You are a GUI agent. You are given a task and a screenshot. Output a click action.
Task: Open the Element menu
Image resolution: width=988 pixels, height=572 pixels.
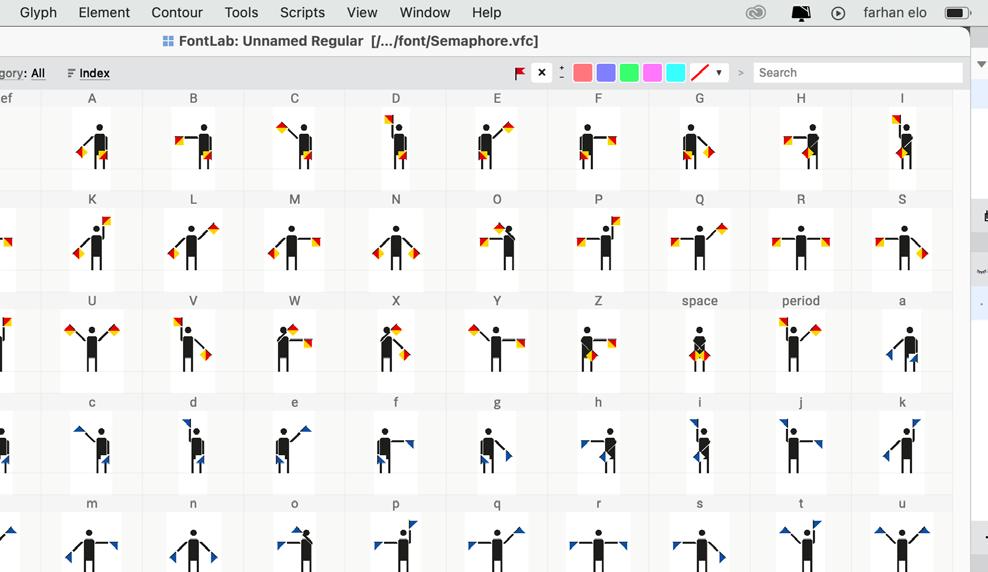[x=104, y=13]
